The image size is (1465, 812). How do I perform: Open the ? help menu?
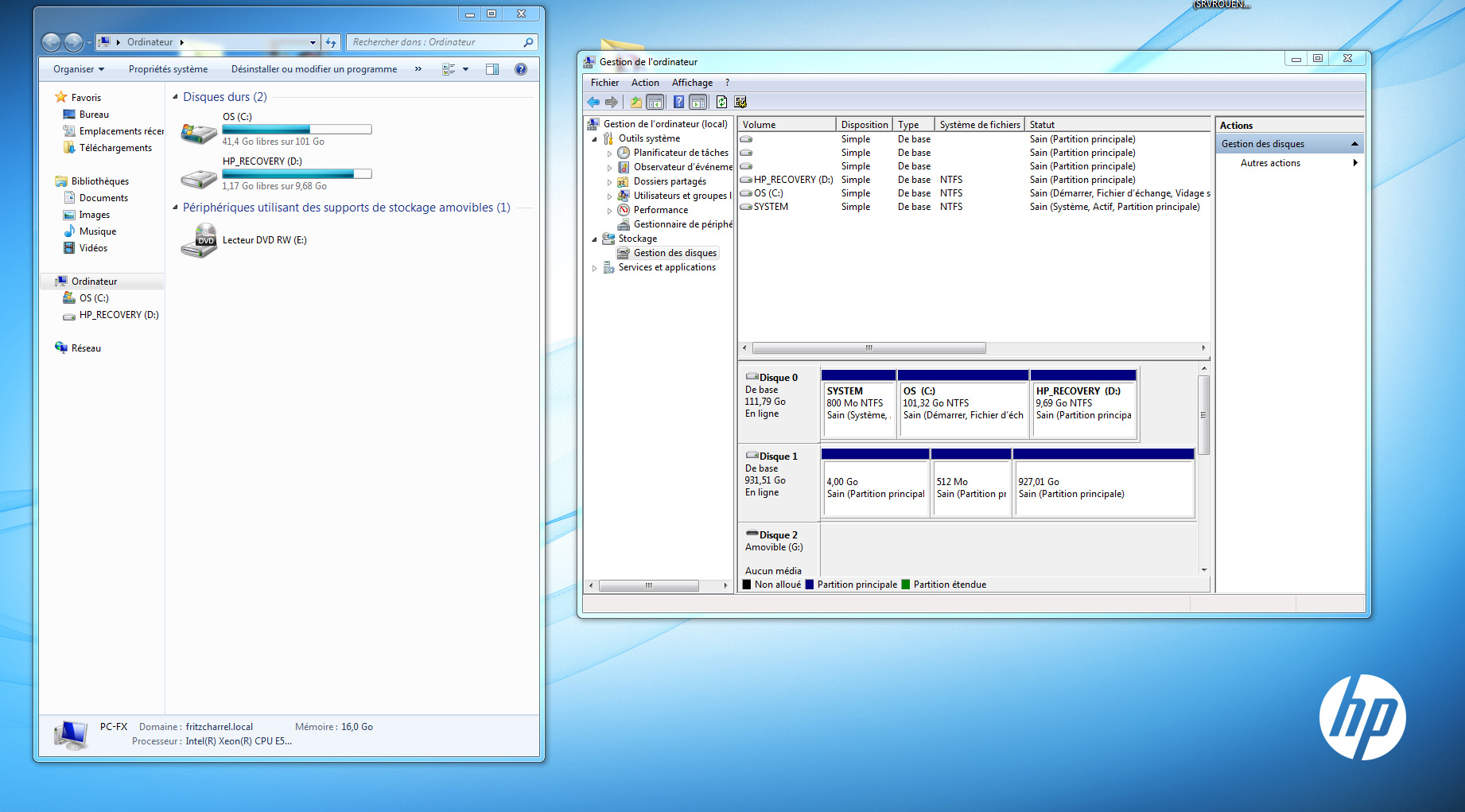(x=727, y=83)
